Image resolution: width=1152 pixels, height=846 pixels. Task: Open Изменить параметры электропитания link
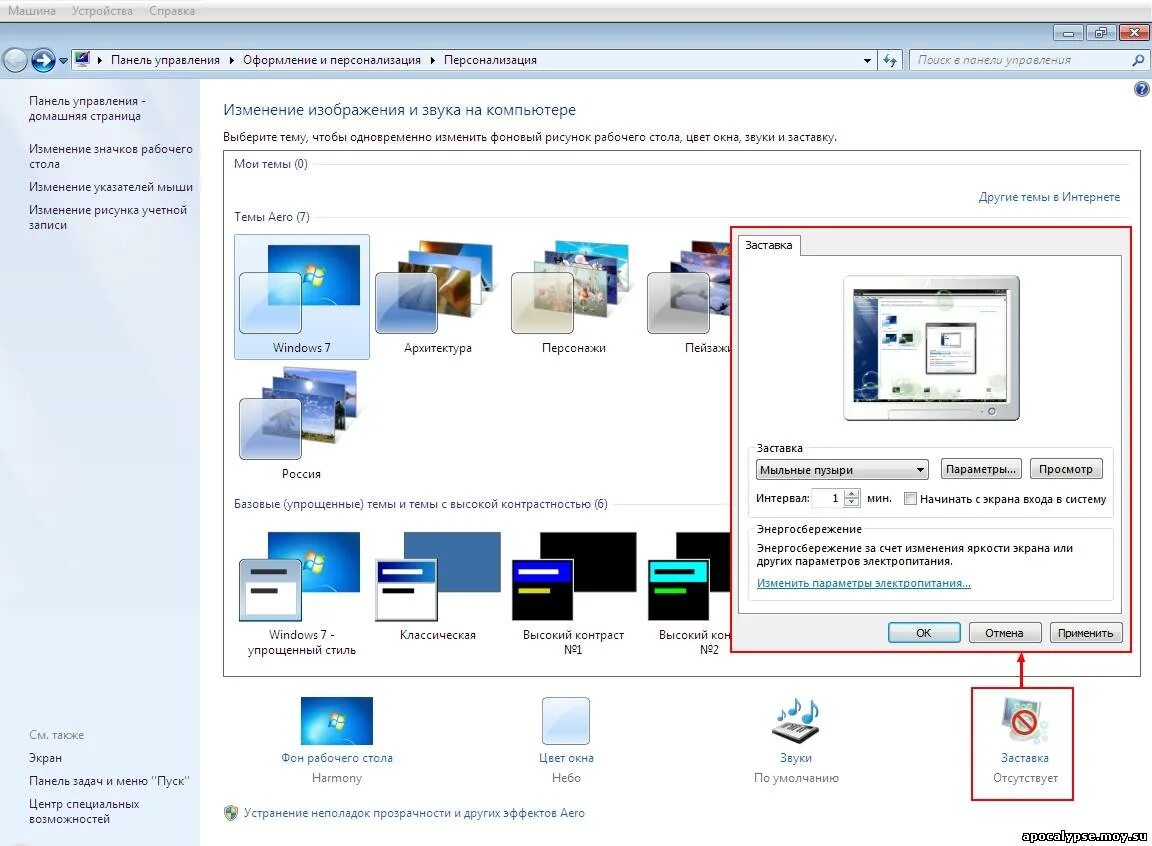864,583
